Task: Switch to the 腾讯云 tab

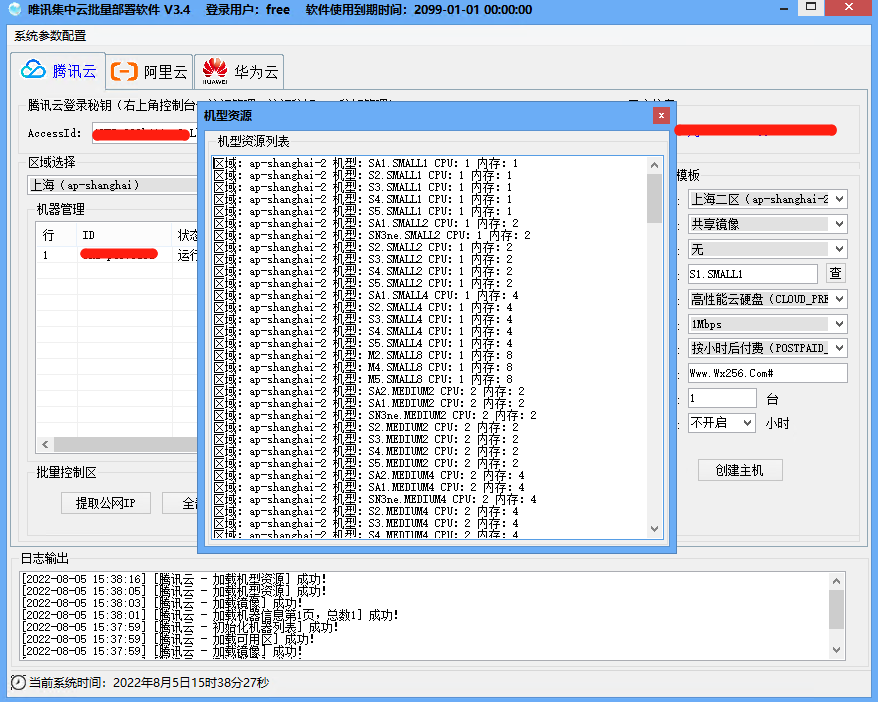Action: coord(58,71)
